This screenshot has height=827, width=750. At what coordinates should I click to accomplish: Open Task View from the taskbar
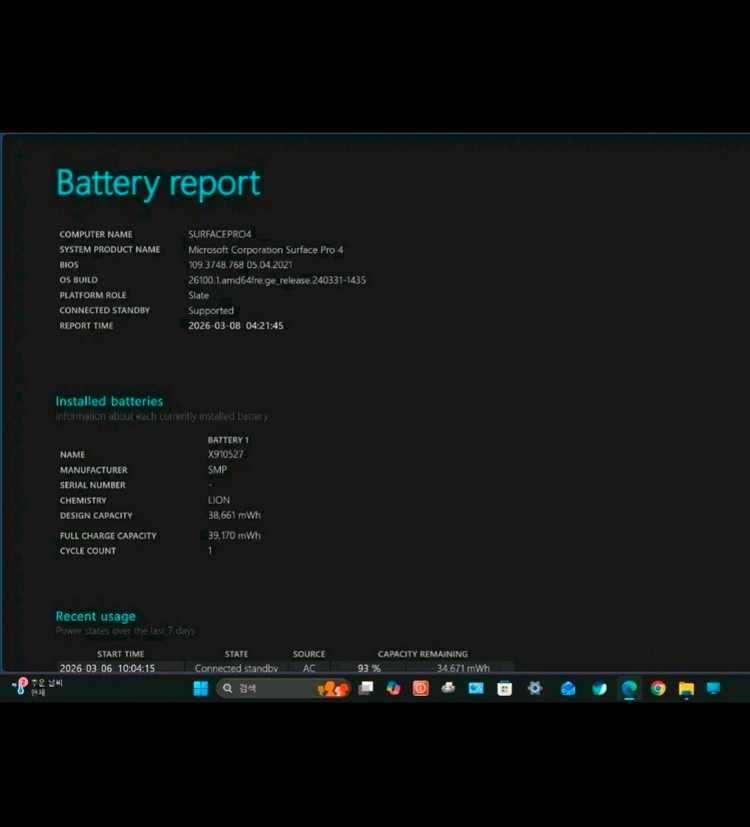pyautogui.click(x=366, y=688)
